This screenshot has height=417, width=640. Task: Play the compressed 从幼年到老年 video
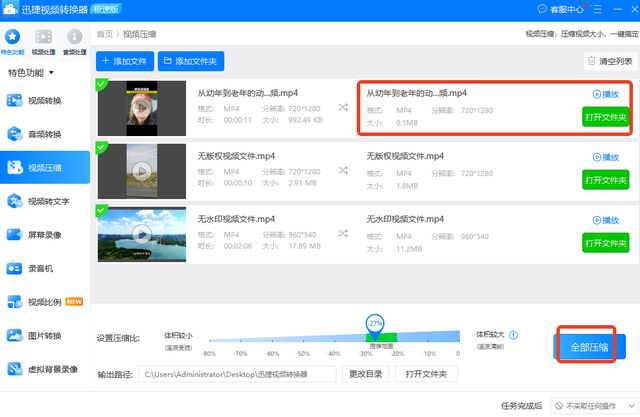606,94
